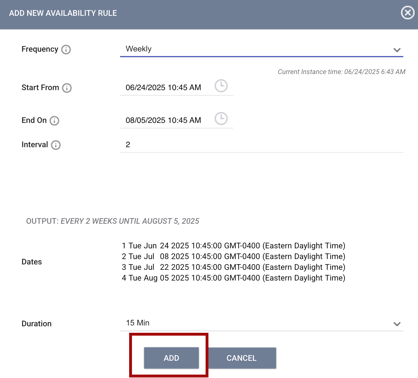Screen dimensions: 418x378
Task: Click the Interval input field showing 2
Action: 261,145
